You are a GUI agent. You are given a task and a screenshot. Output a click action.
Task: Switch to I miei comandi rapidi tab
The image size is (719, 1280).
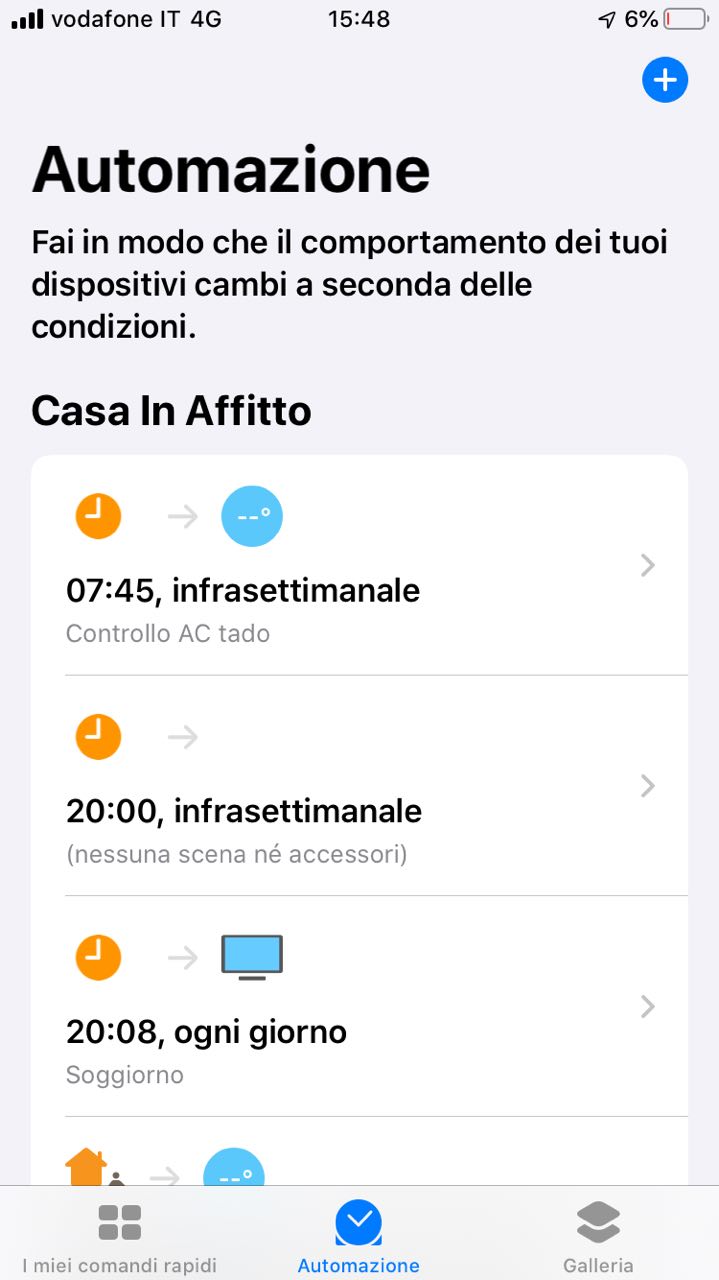pyautogui.click(x=119, y=1238)
